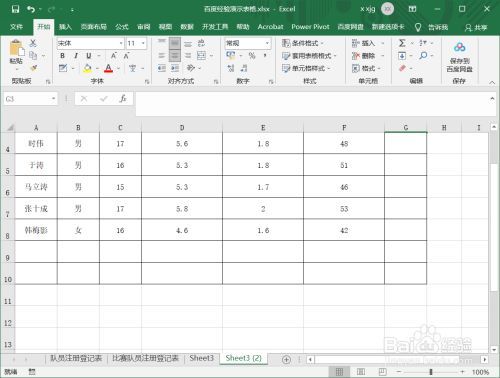Collapse the ribbon with the chevron
Viewport: 500px width, 378px height.
tap(492, 82)
